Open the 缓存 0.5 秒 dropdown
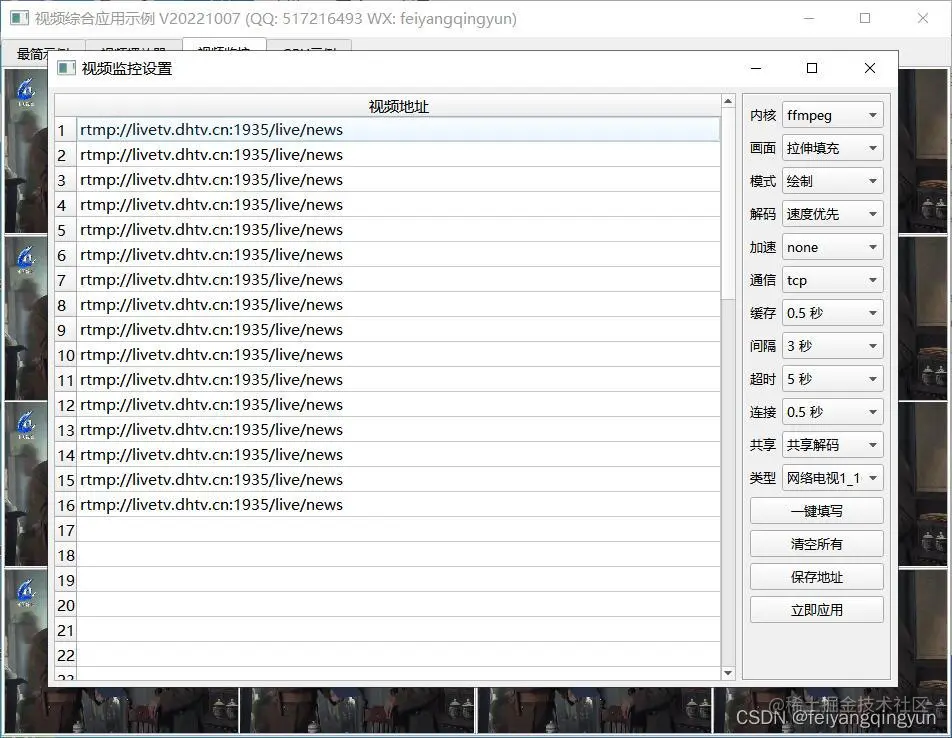This screenshot has height=738, width=952. click(x=832, y=313)
